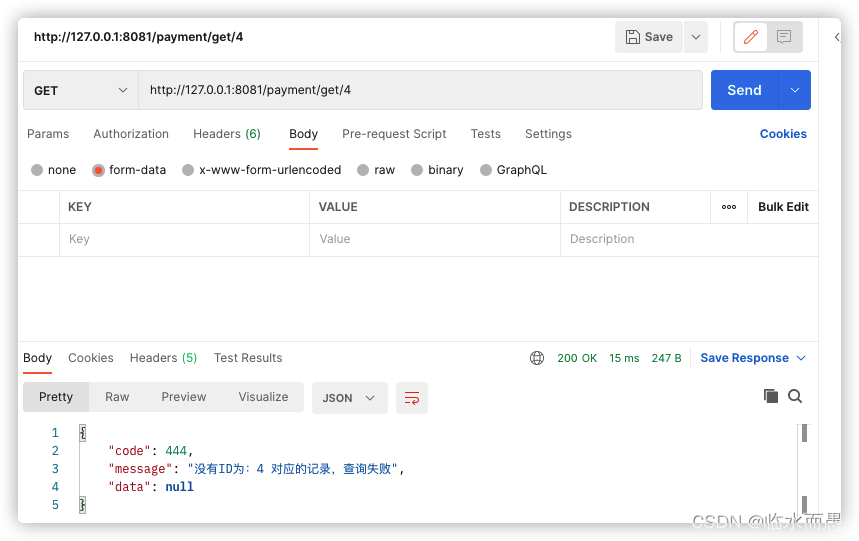Switch to the Authorization tab

click(x=131, y=134)
